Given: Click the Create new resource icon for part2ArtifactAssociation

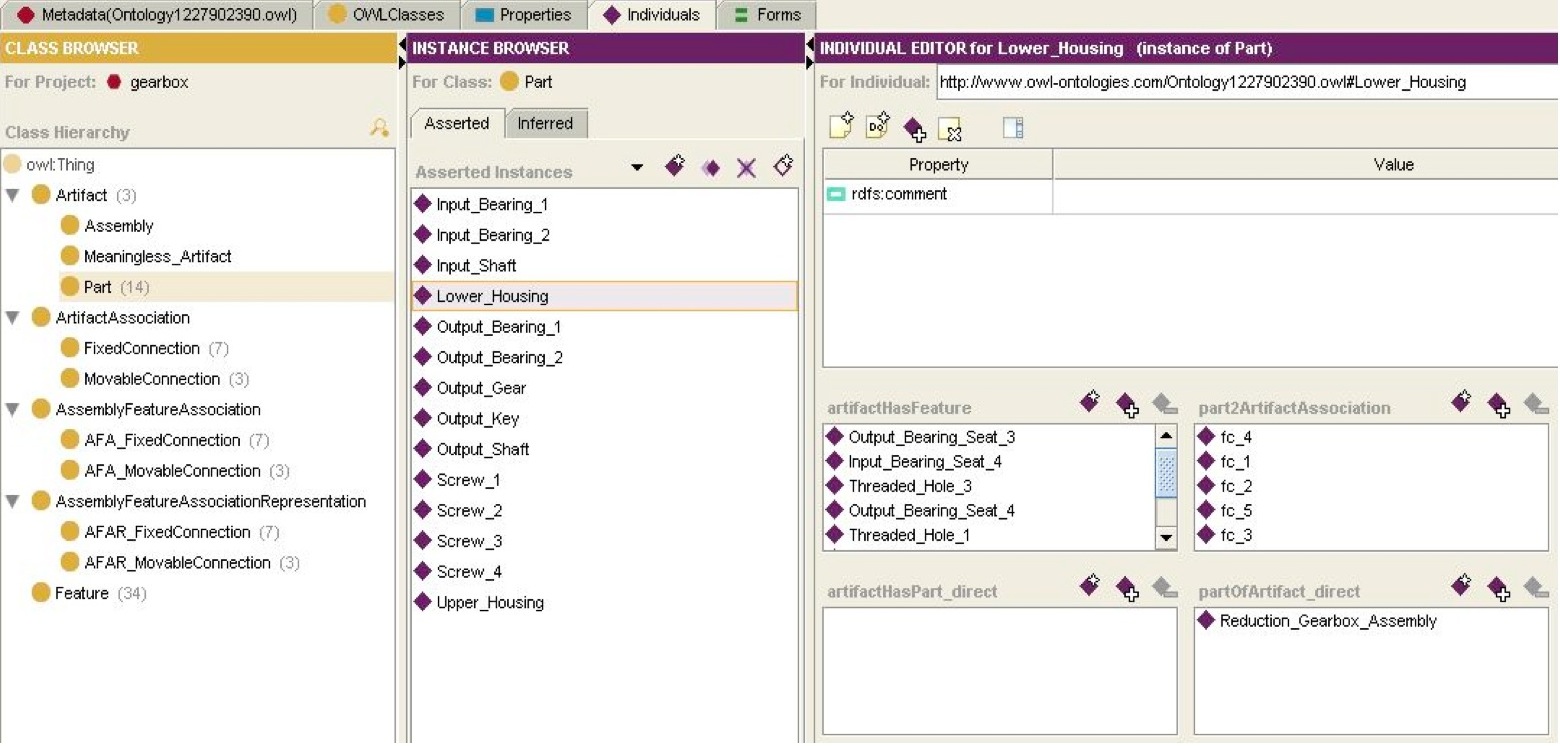Looking at the screenshot, I should point(1461,402).
